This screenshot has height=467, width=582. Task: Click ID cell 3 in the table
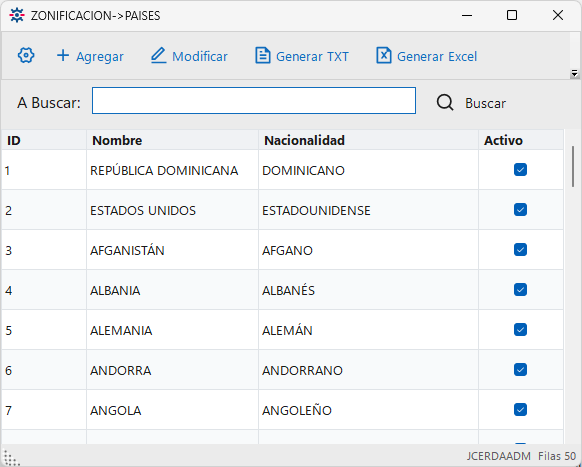point(44,250)
